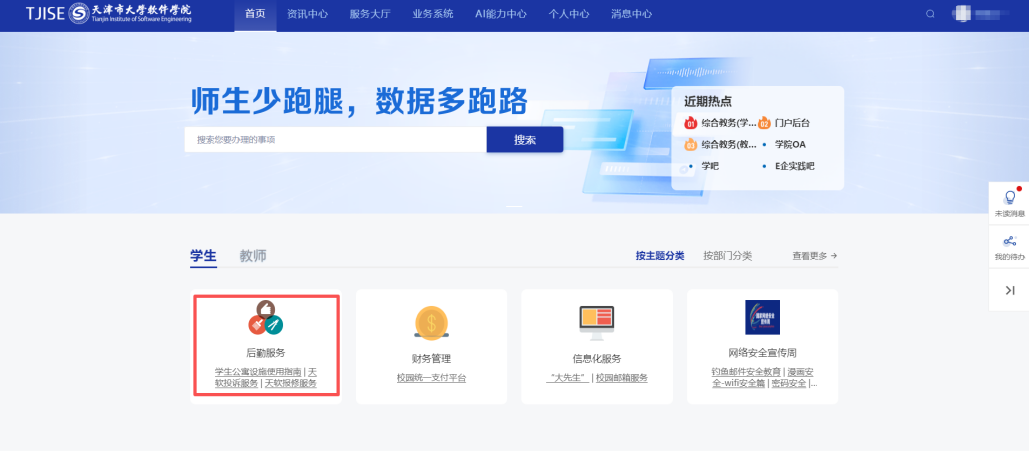Click the service search input field
1029x453 pixels.
pos(335,140)
